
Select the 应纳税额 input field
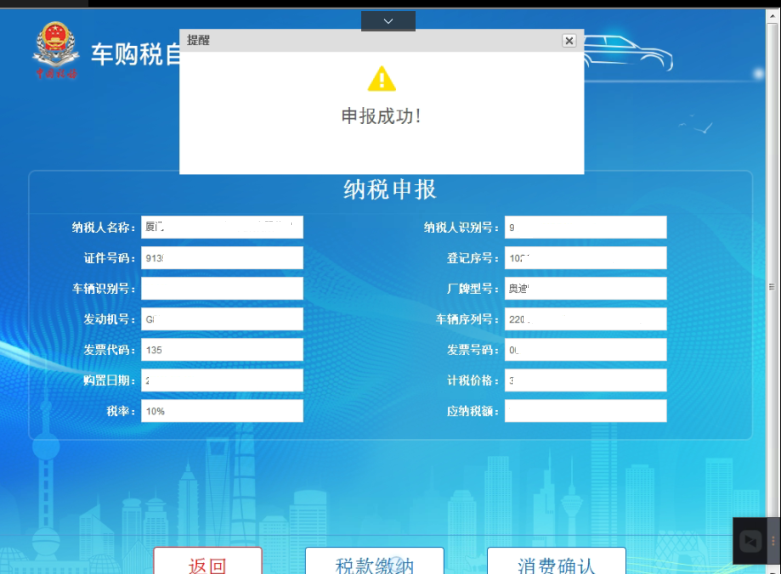[586, 411]
